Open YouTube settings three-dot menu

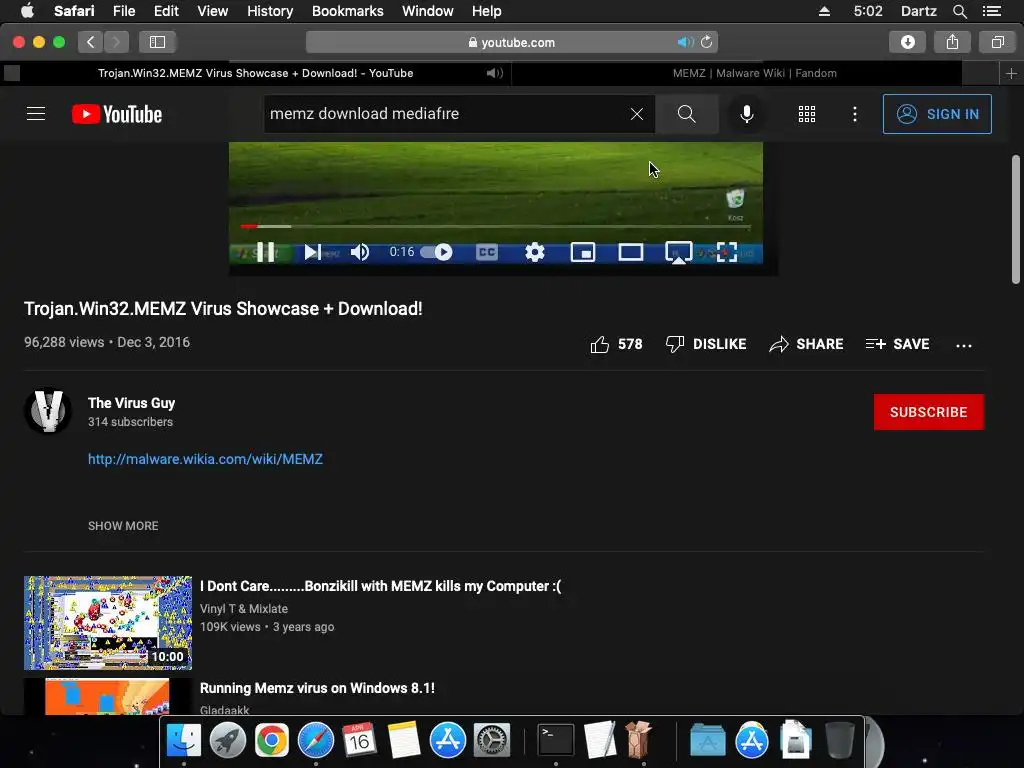pos(855,114)
